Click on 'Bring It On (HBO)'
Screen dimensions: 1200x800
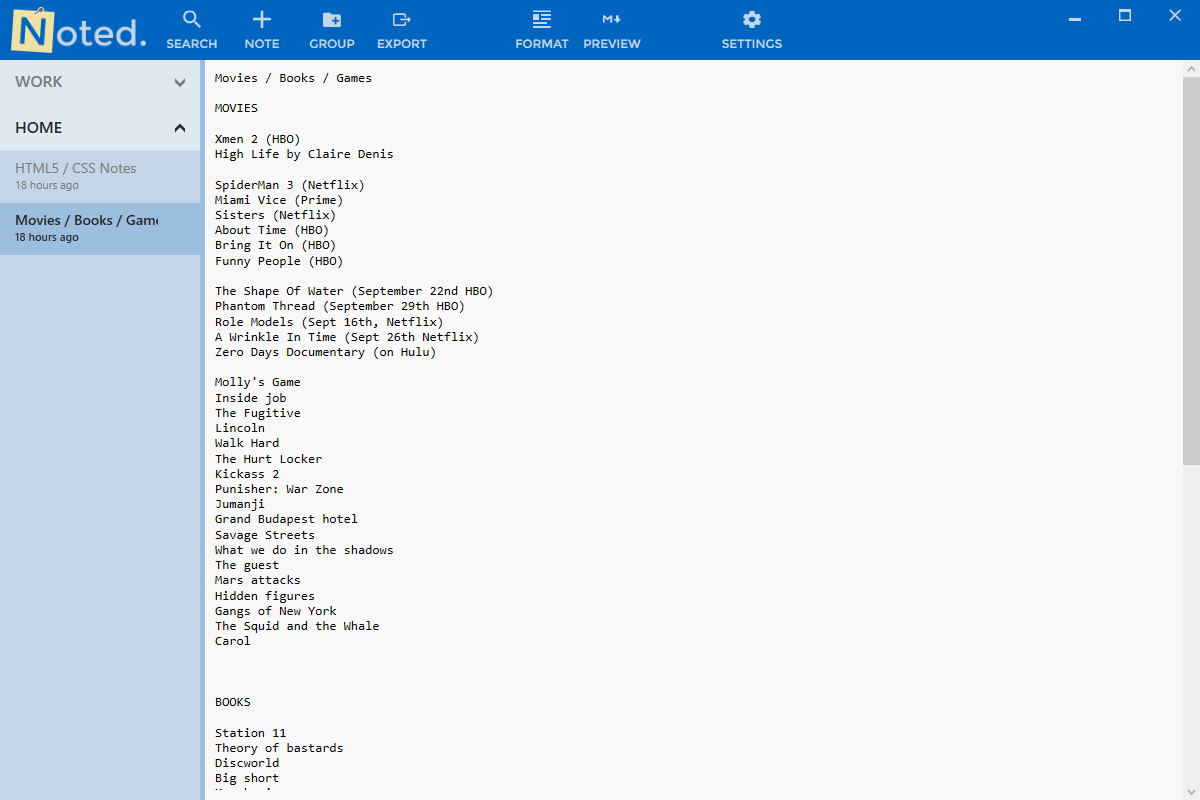(275, 245)
